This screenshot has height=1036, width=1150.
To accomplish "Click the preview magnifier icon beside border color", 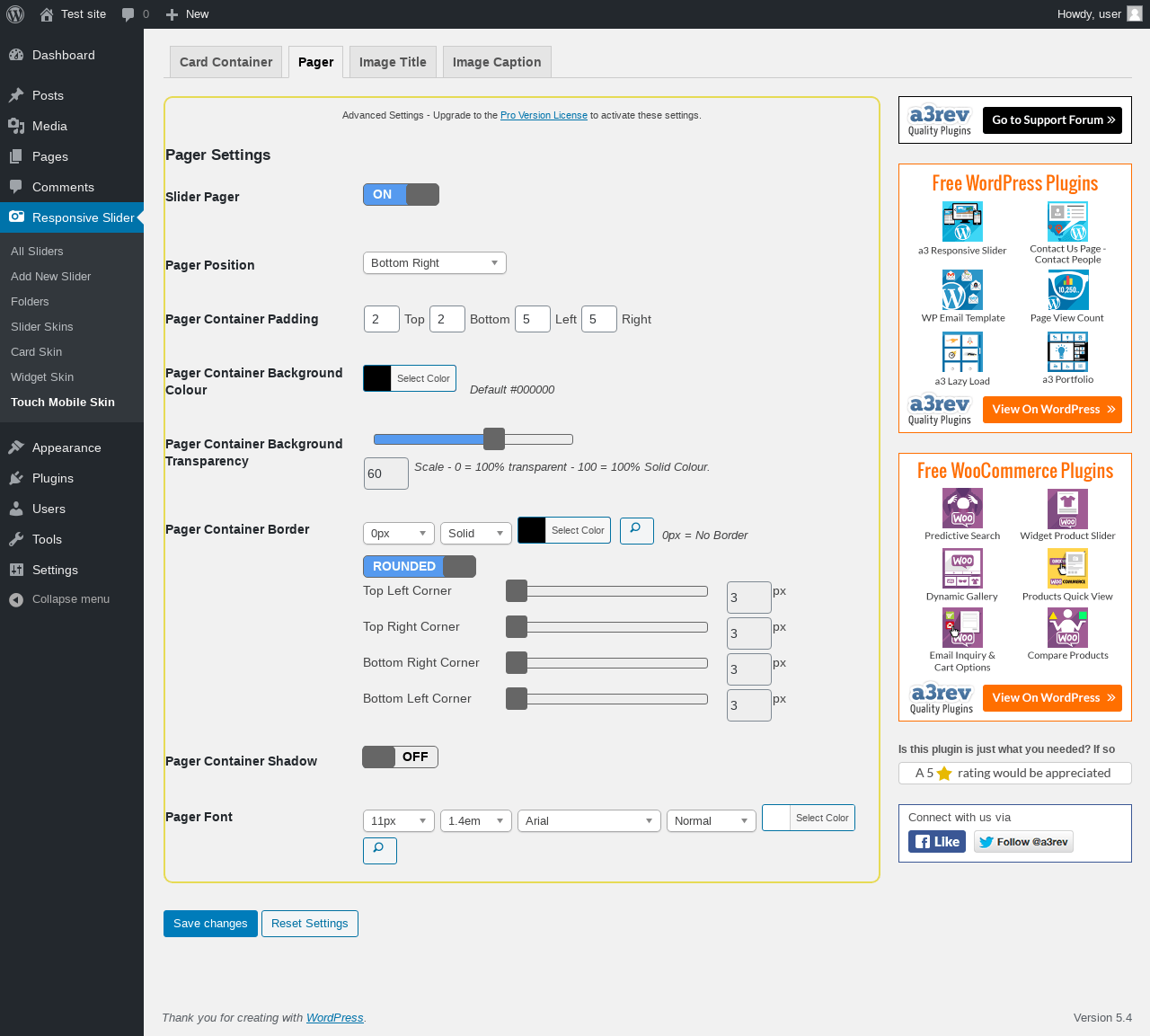I will (x=636, y=529).
